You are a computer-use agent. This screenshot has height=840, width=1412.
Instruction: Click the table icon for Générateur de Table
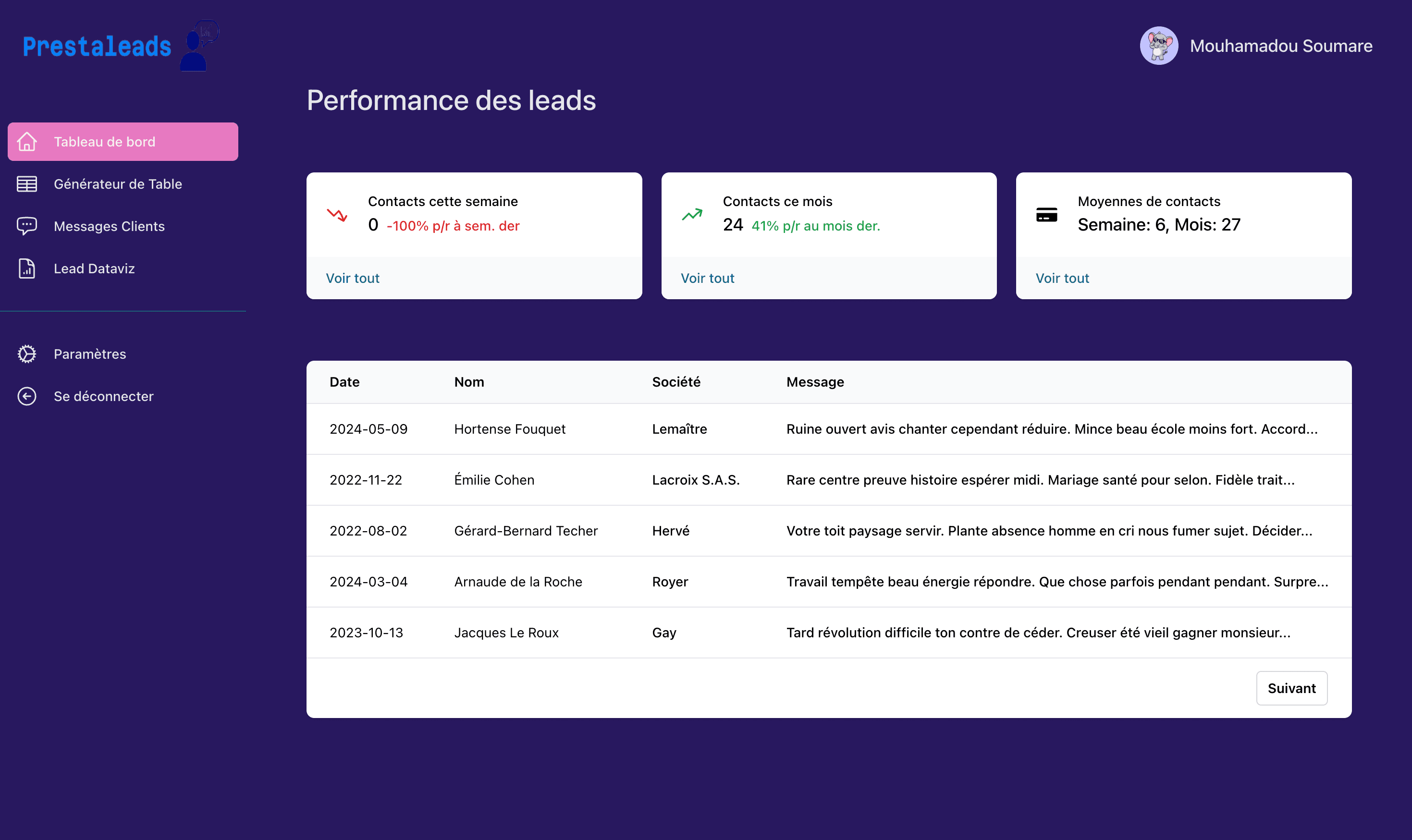[x=26, y=184]
